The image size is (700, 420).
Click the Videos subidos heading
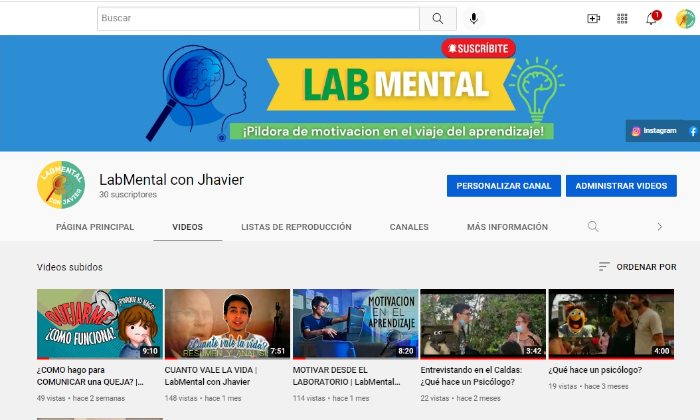[70, 267]
